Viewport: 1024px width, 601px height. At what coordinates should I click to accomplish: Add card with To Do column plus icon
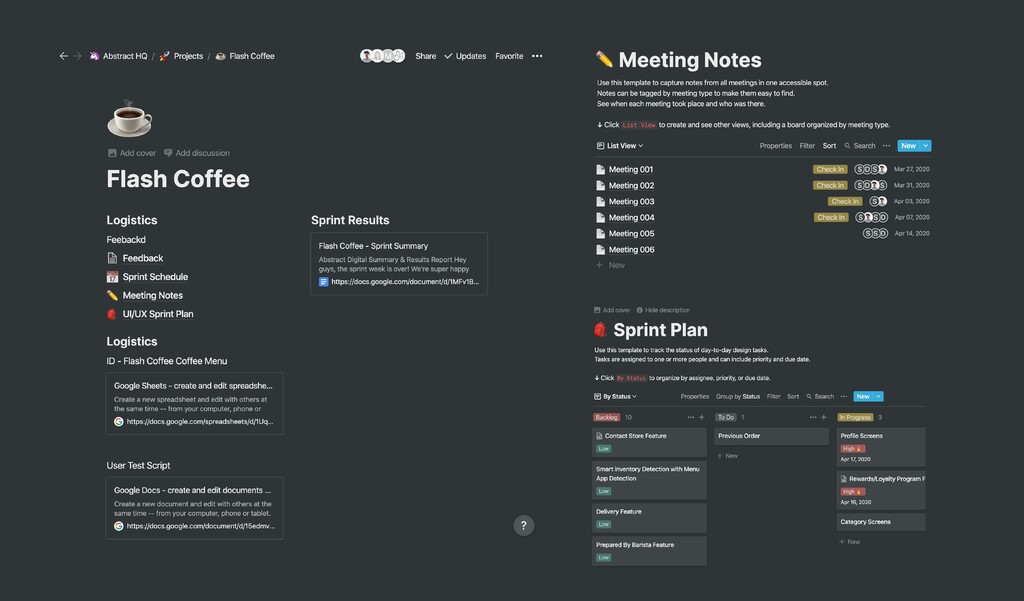[x=824, y=417]
